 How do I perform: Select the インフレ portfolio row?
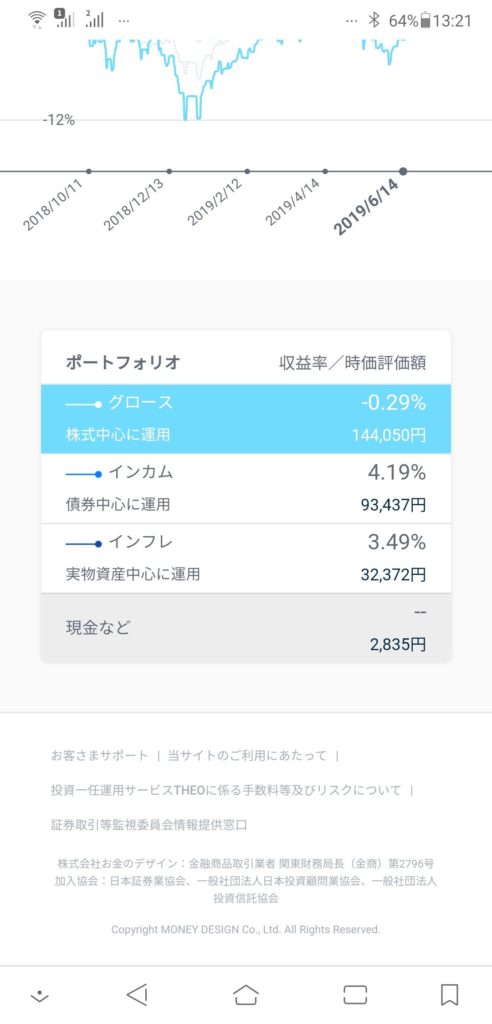[246, 558]
